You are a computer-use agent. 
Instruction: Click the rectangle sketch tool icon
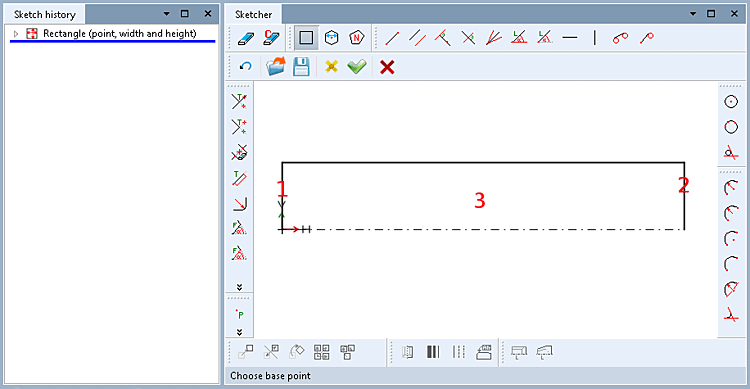click(306, 38)
